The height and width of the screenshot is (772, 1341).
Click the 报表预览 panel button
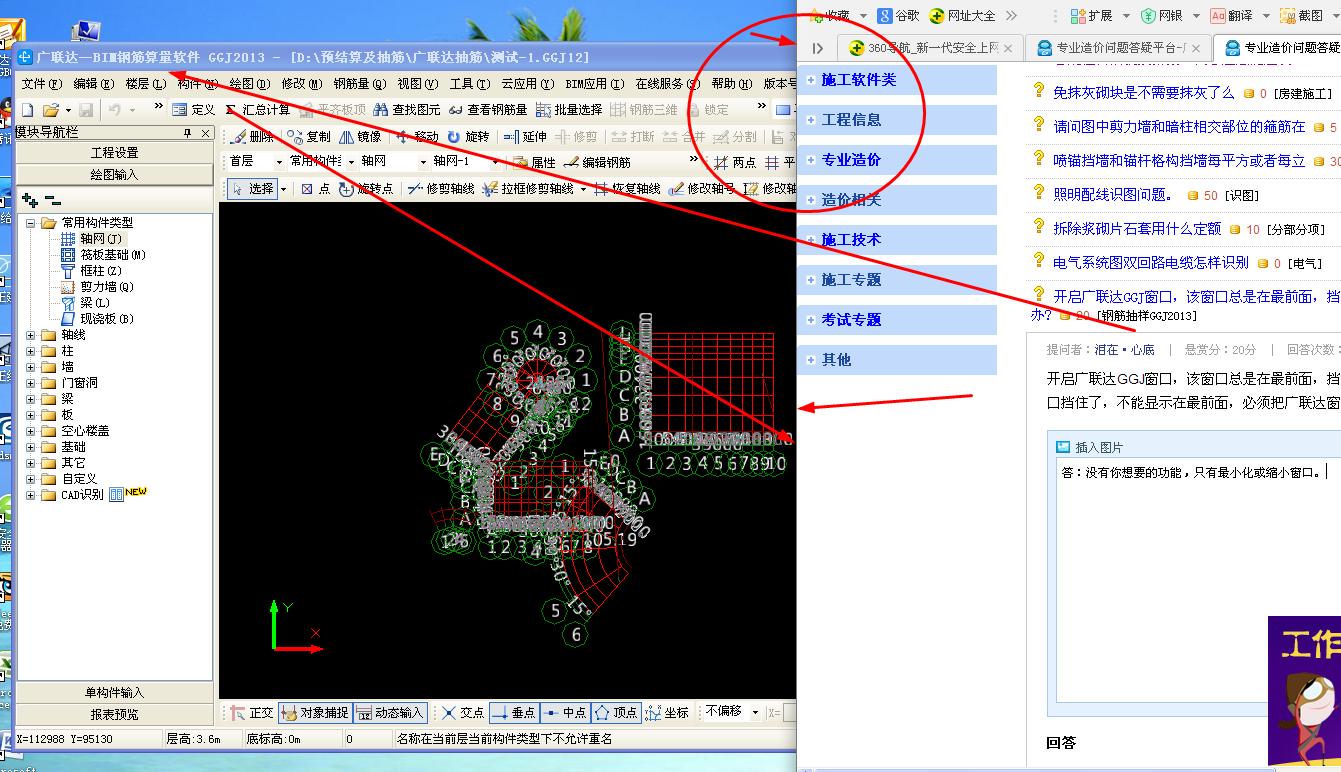(115, 714)
